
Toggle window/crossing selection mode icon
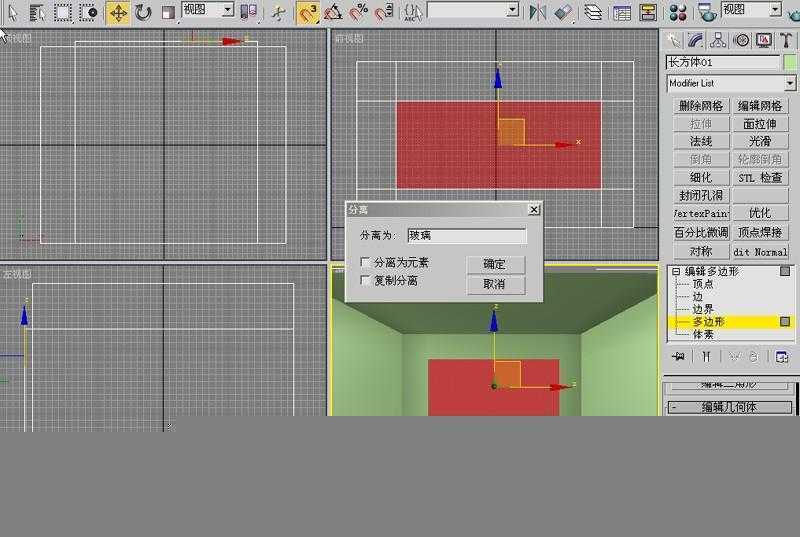pos(89,12)
